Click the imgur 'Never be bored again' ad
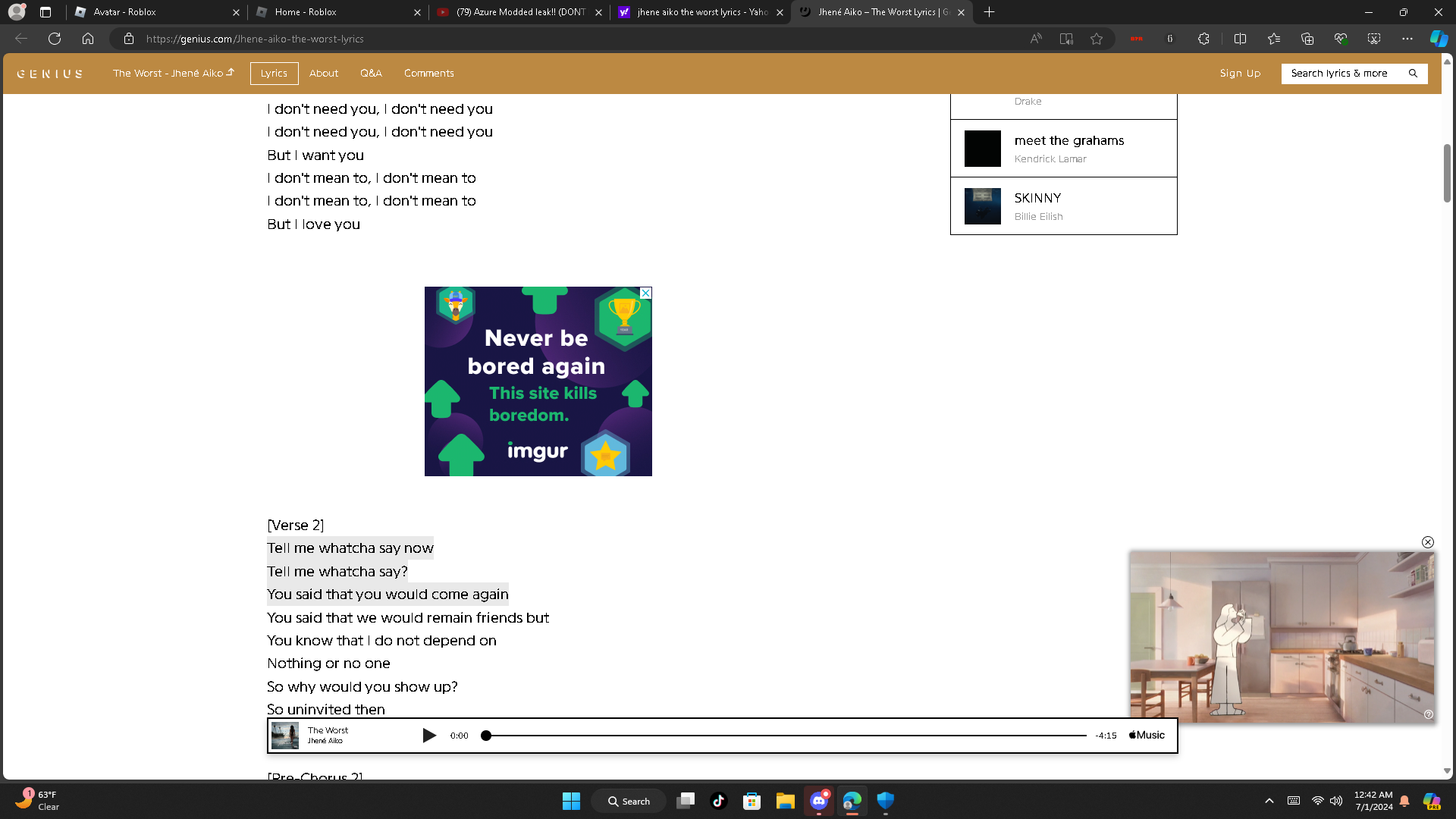 click(x=538, y=381)
